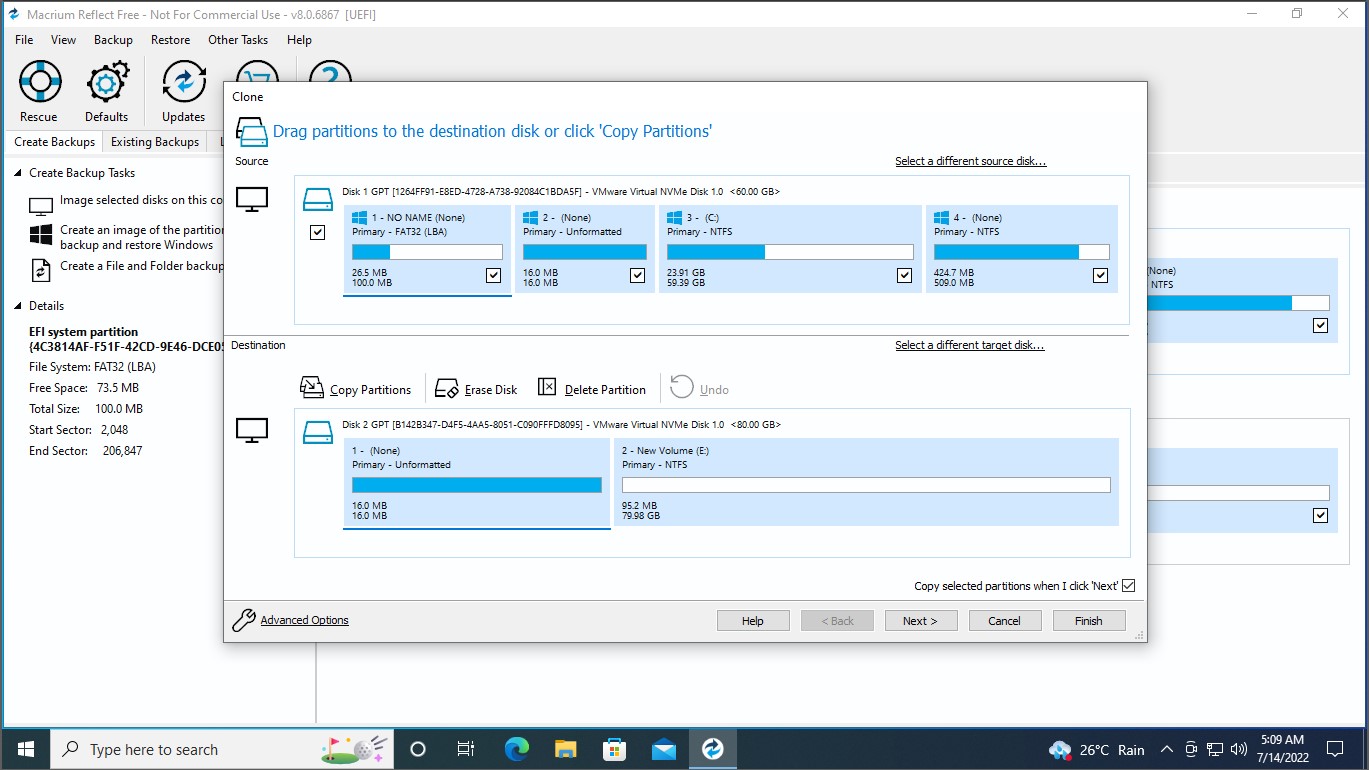Screen dimensions: 1369x770
Task: Open Advanced Options link
Action: tap(305, 620)
